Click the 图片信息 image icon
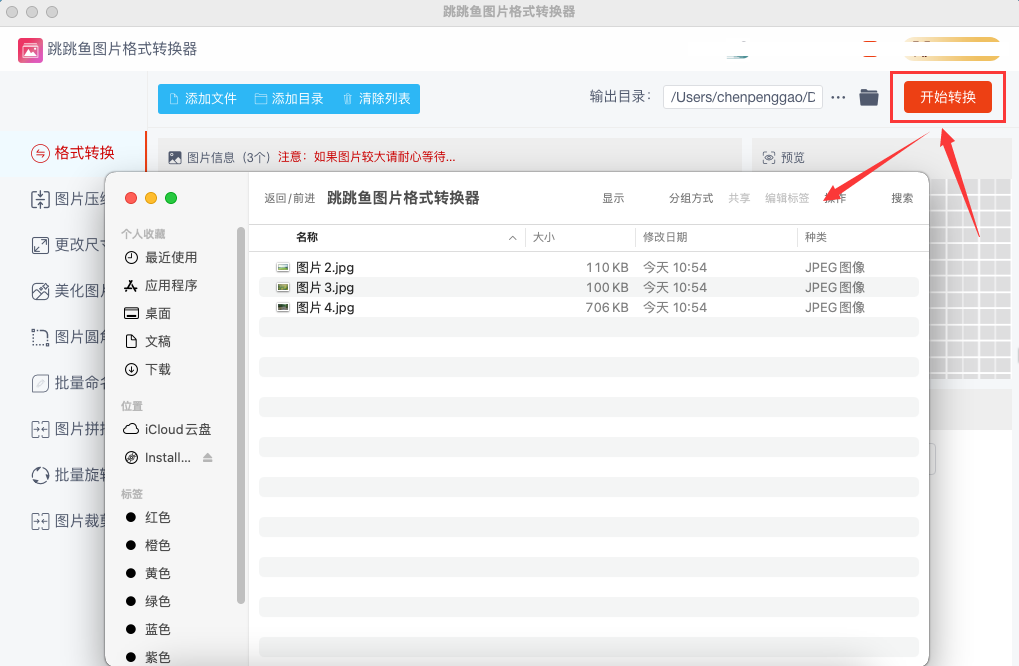The image size is (1019, 666). (175, 158)
